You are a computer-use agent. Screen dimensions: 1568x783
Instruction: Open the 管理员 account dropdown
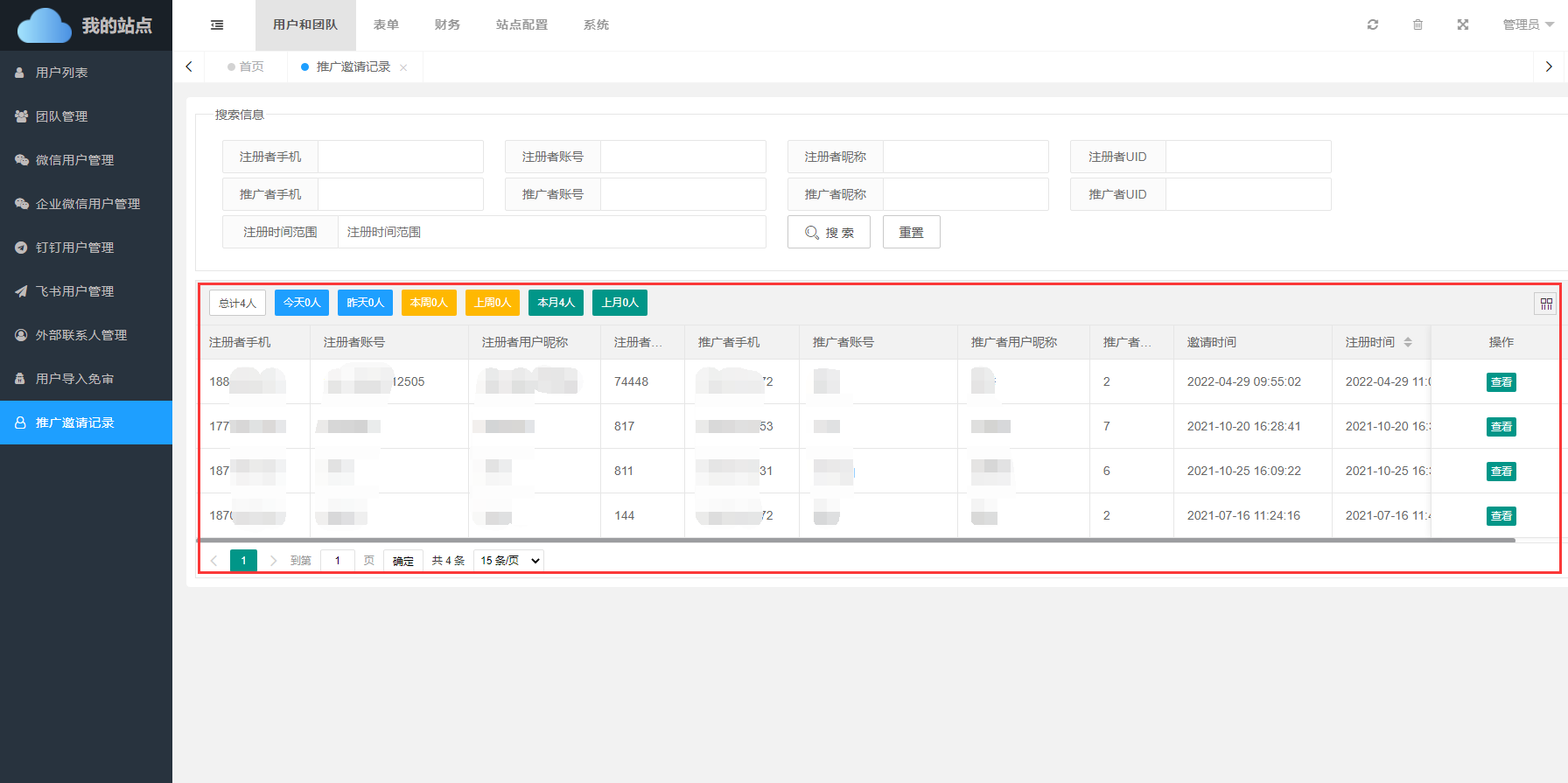1528,24
